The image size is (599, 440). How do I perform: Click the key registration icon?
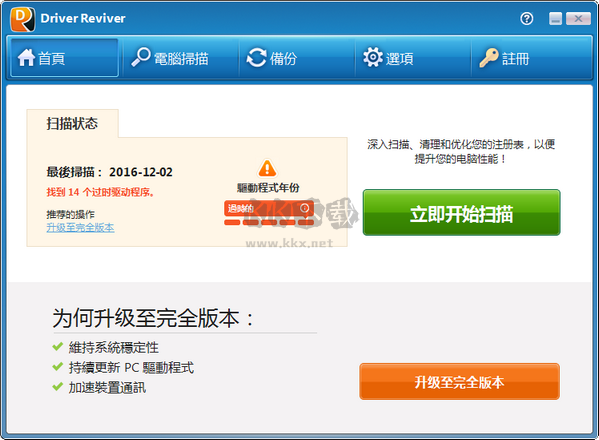(x=489, y=58)
